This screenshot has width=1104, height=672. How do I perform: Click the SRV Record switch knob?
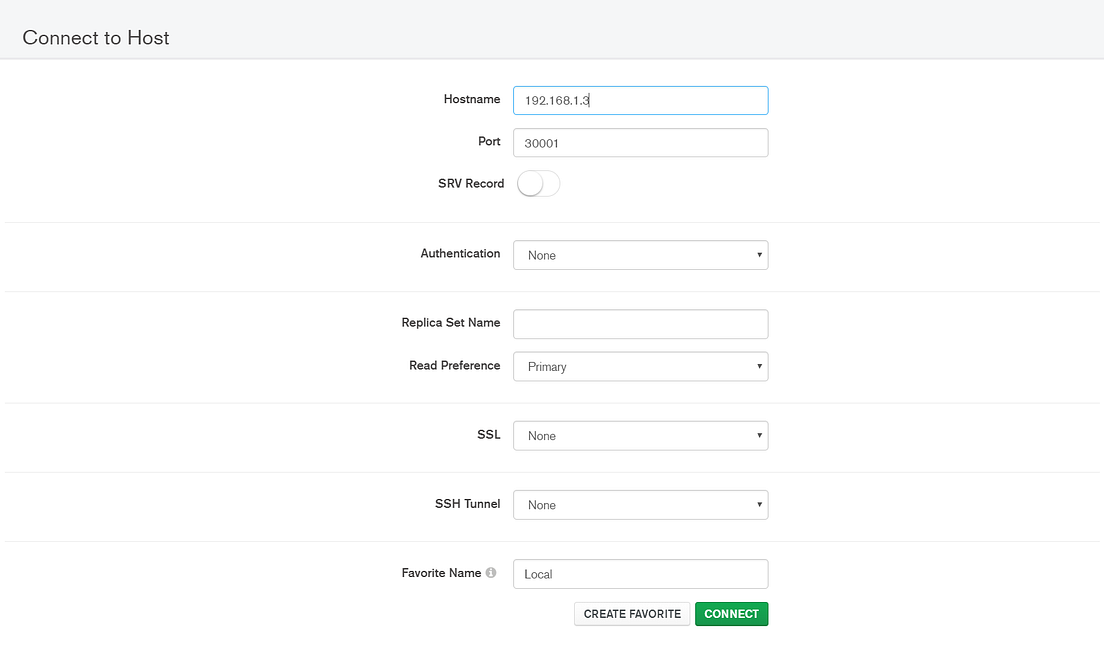[x=529, y=183]
